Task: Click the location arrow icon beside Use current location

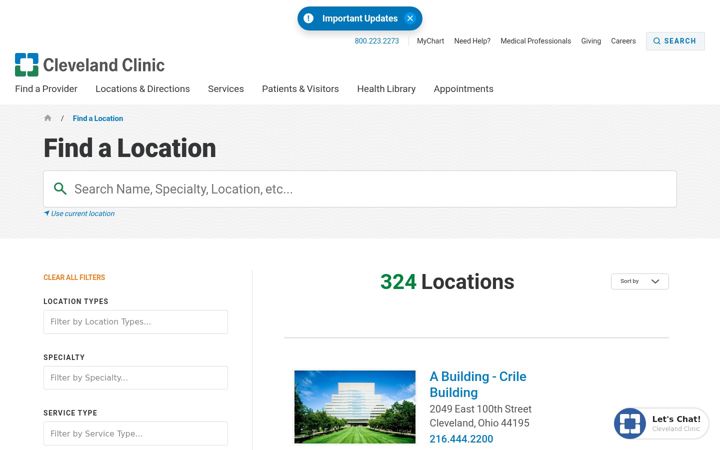Action: [x=46, y=213]
